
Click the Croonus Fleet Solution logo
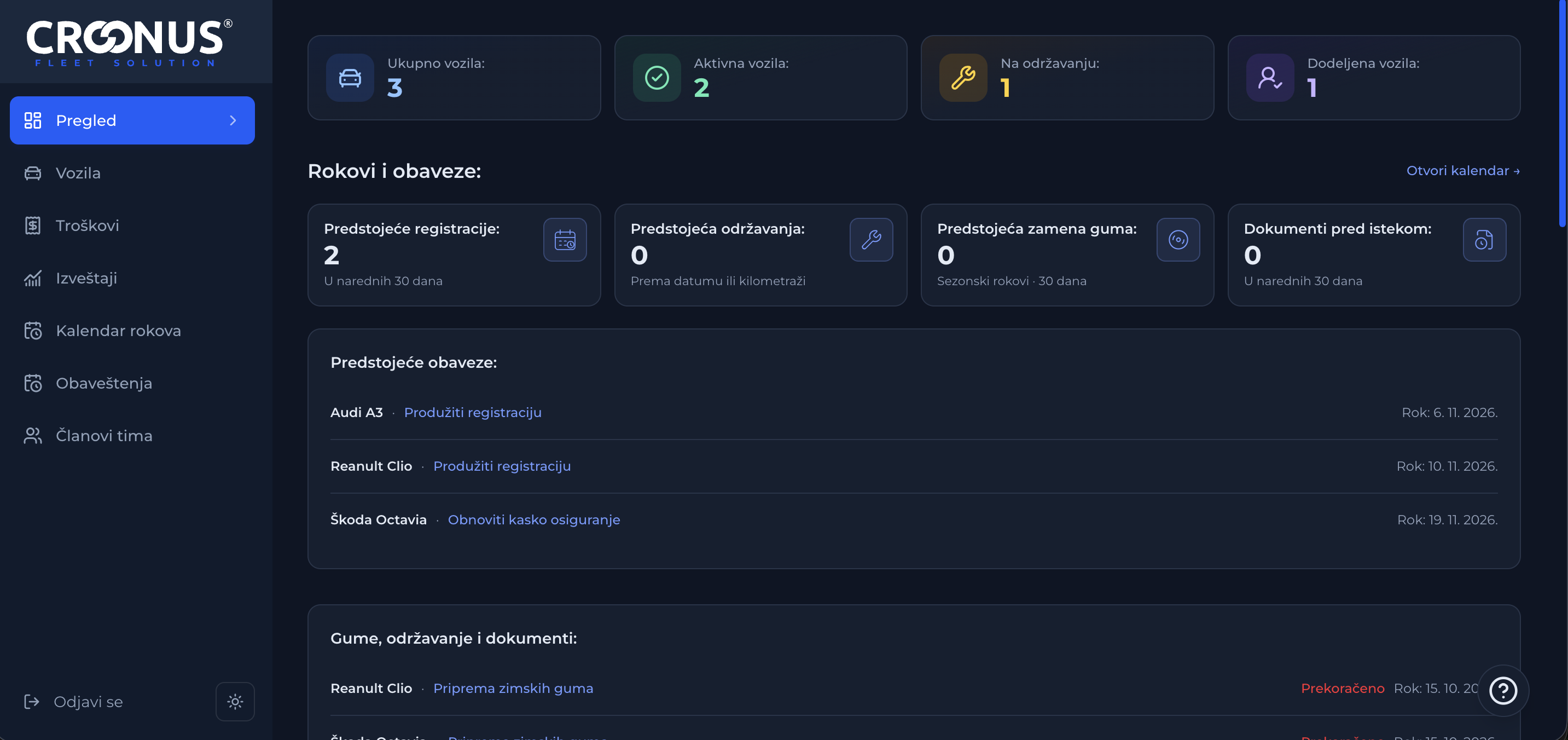pos(129,43)
